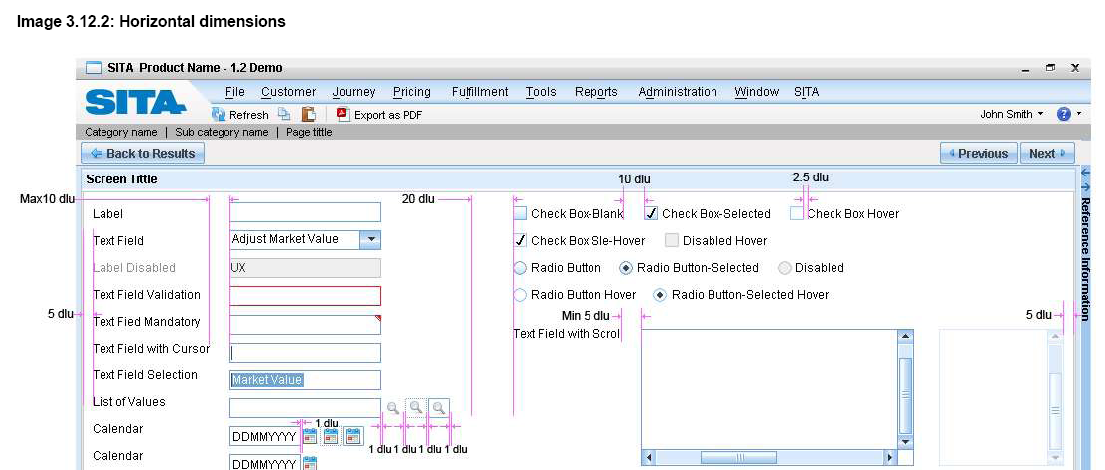Select the Radio Button Hover option

coord(520,295)
